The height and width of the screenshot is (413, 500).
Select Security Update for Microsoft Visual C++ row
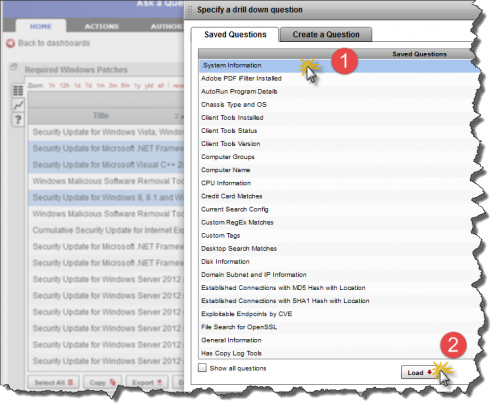click(106, 165)
